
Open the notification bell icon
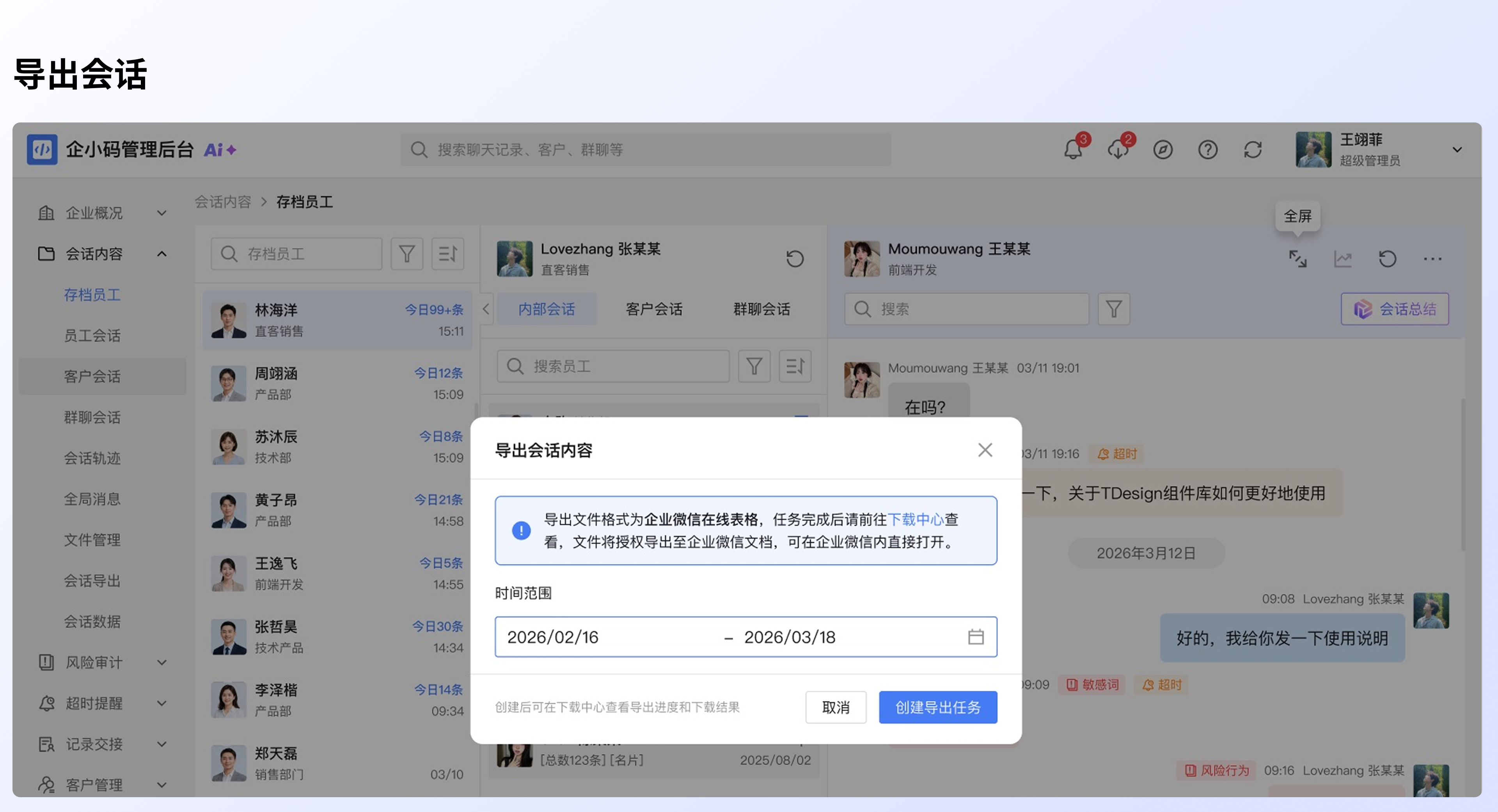click(1073, 150)
